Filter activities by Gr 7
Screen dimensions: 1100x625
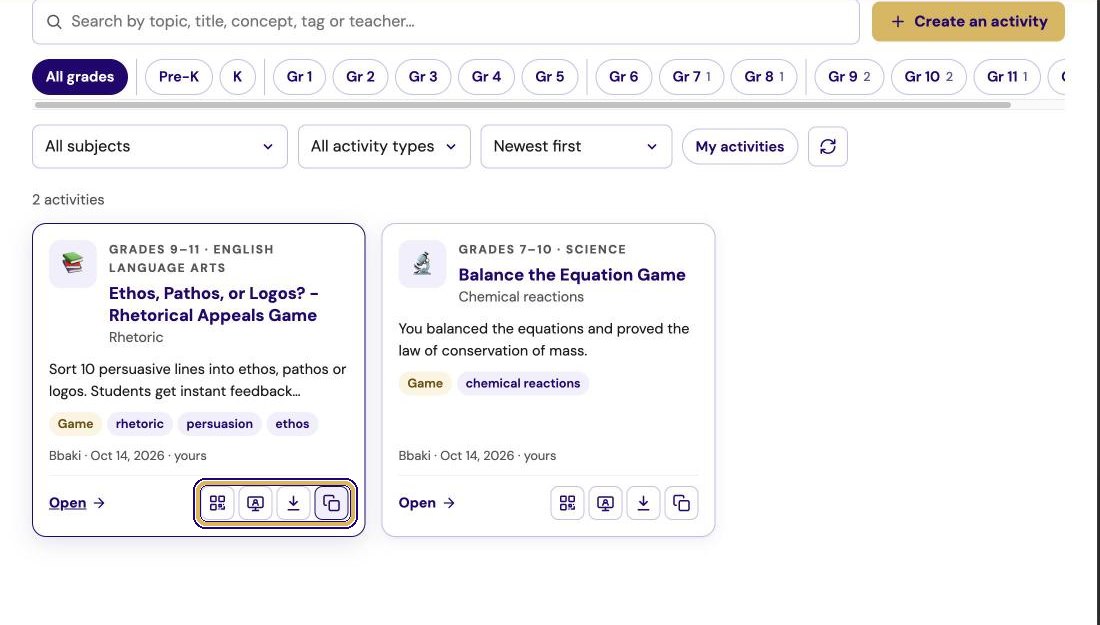tap(692, 76)
